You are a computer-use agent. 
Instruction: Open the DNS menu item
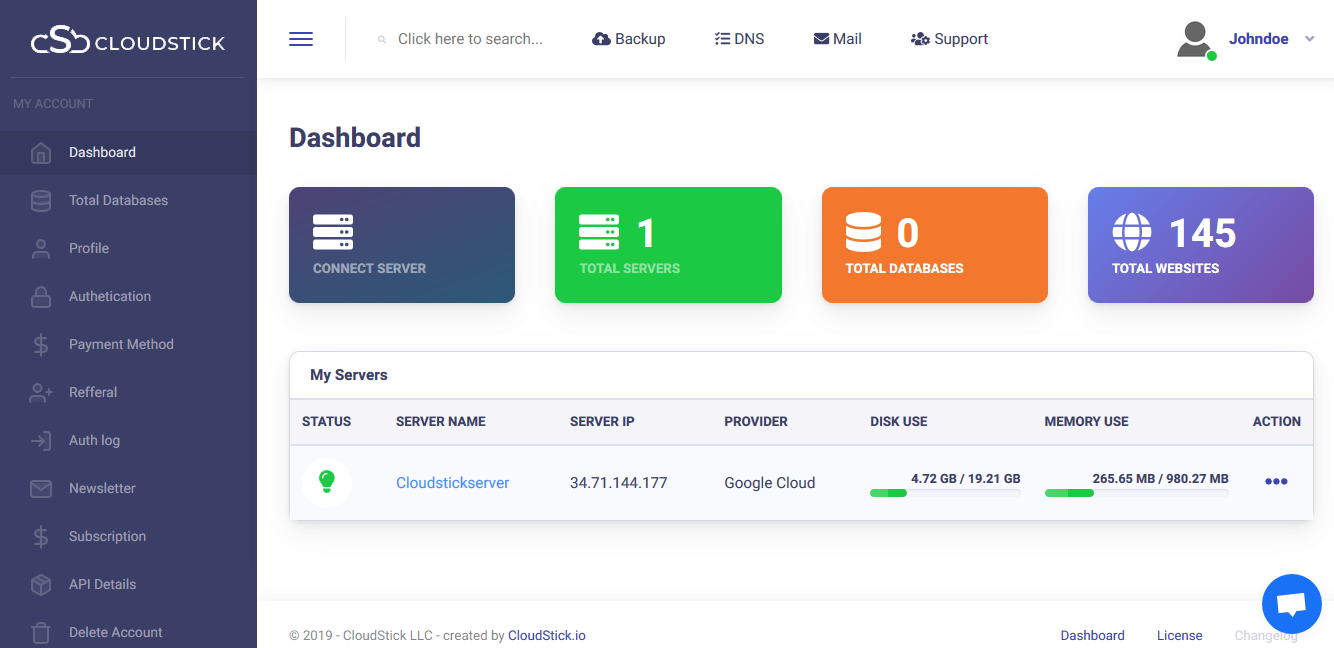[x=739, y=39]
